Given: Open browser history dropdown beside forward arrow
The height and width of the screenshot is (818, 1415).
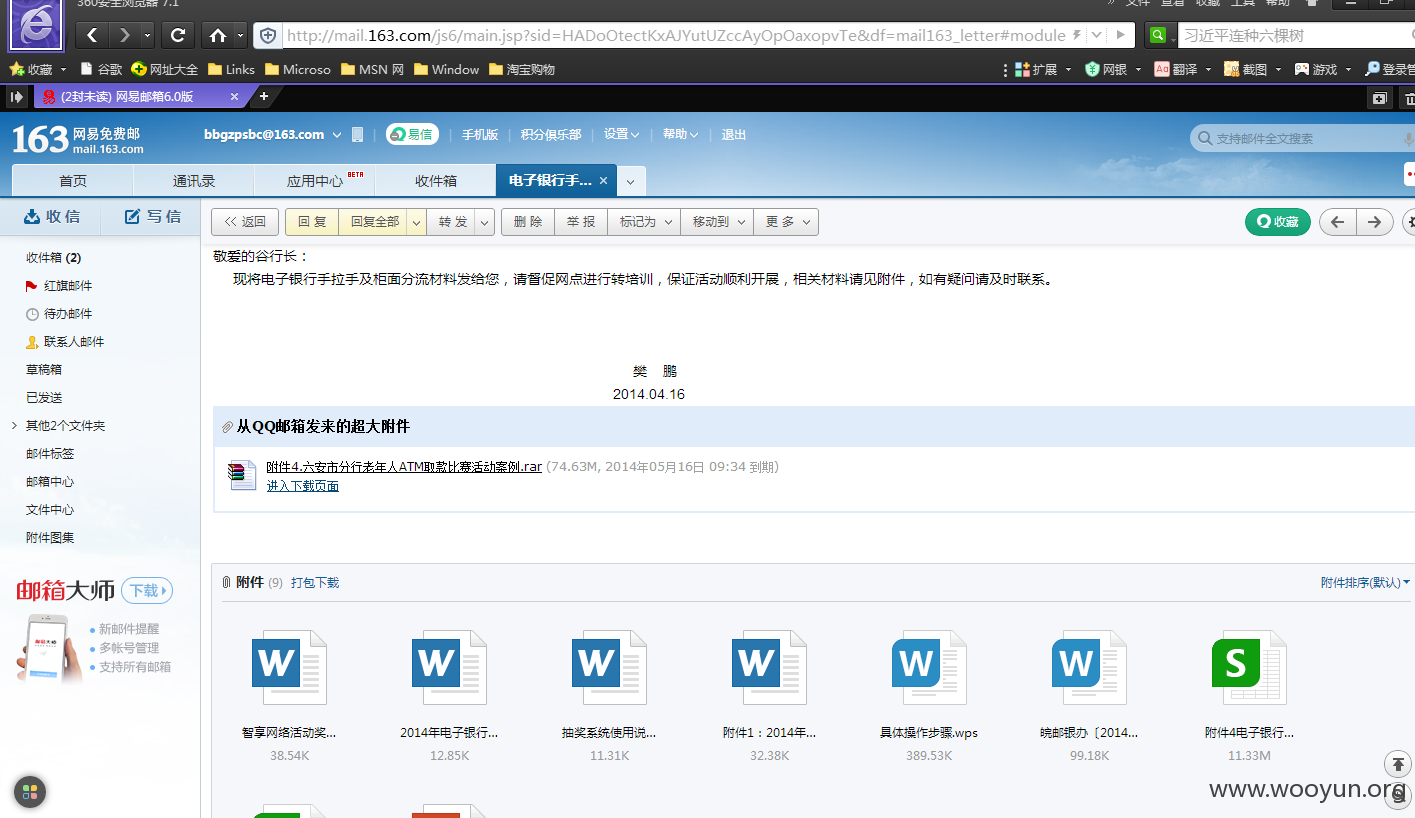Looking at the screenshot, I should pyautogui.click(x=148, y=36).
